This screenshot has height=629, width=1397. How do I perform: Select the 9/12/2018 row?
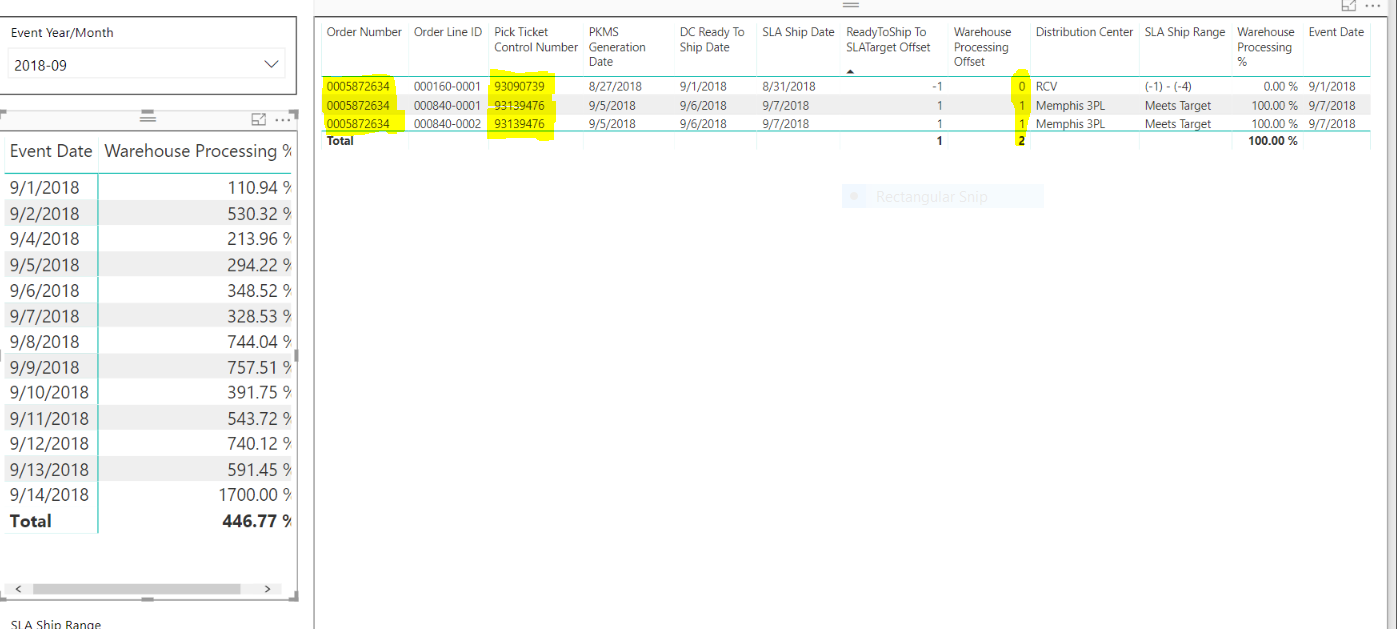[150, 443]
